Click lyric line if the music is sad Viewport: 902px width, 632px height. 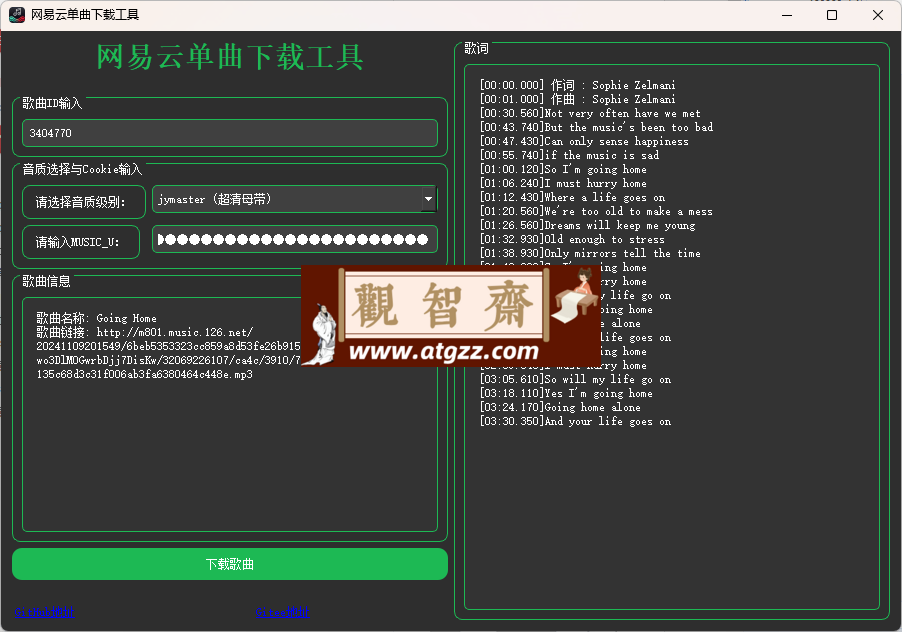(570, 155)
